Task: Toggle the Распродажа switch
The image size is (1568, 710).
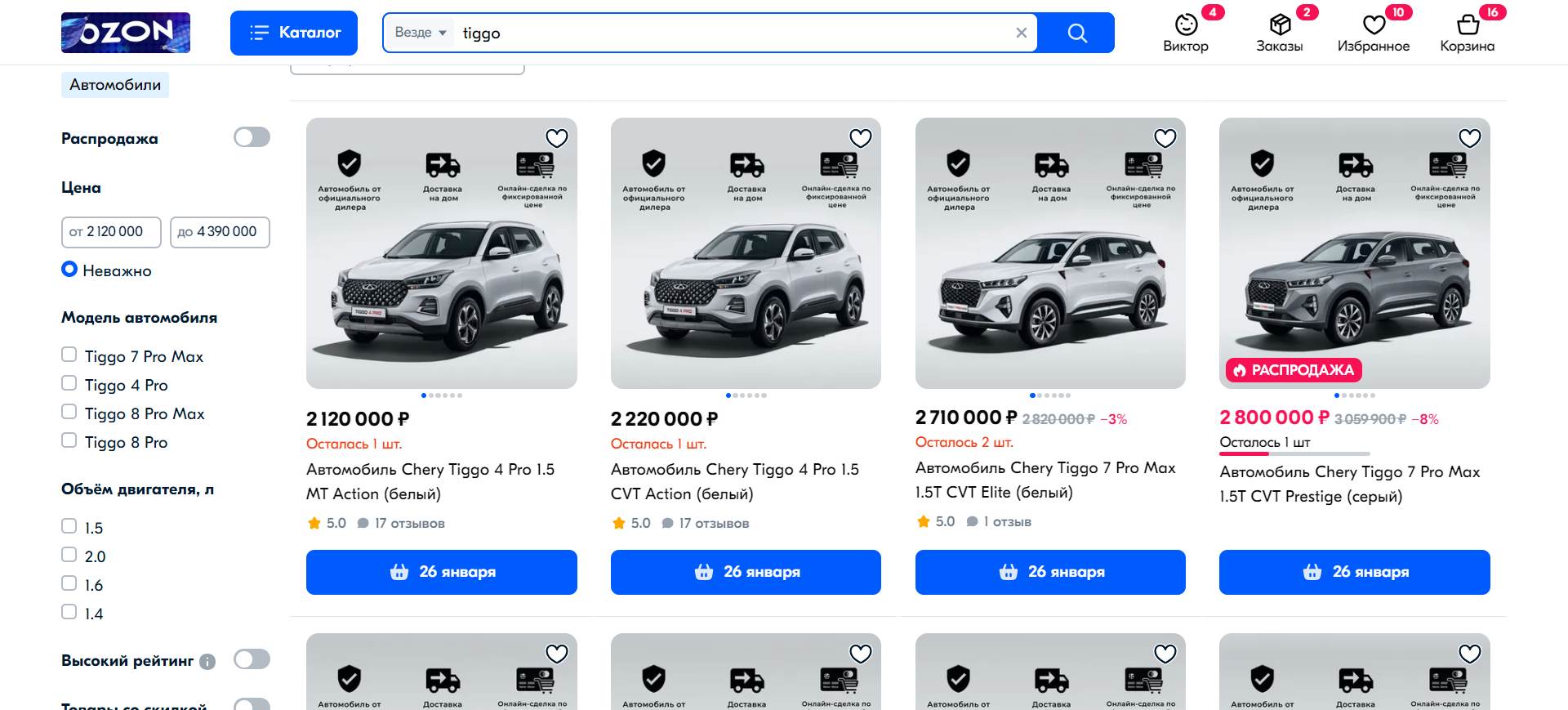Action: click(x=252, y=137)
